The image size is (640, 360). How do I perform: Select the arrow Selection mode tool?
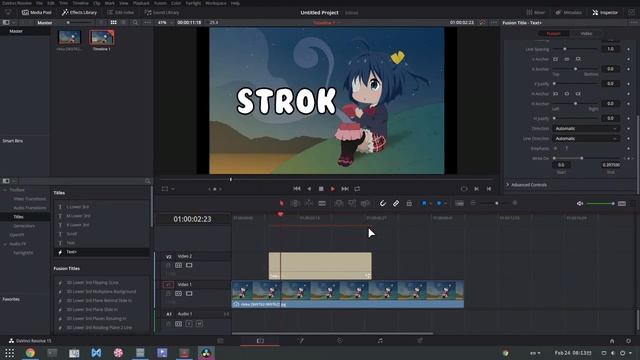point(282,203)
